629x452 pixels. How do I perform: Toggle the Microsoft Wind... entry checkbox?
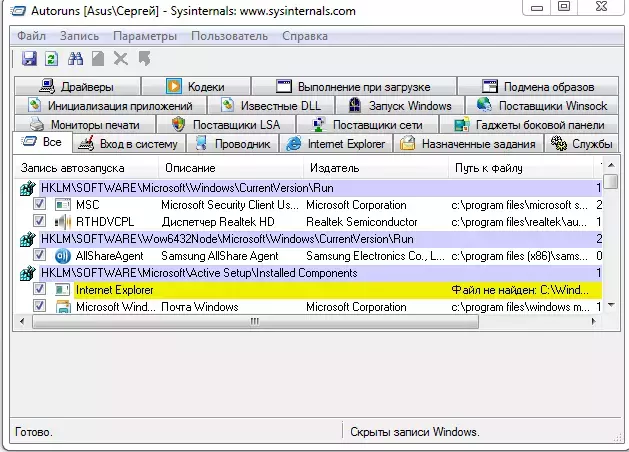click(39, 306)
